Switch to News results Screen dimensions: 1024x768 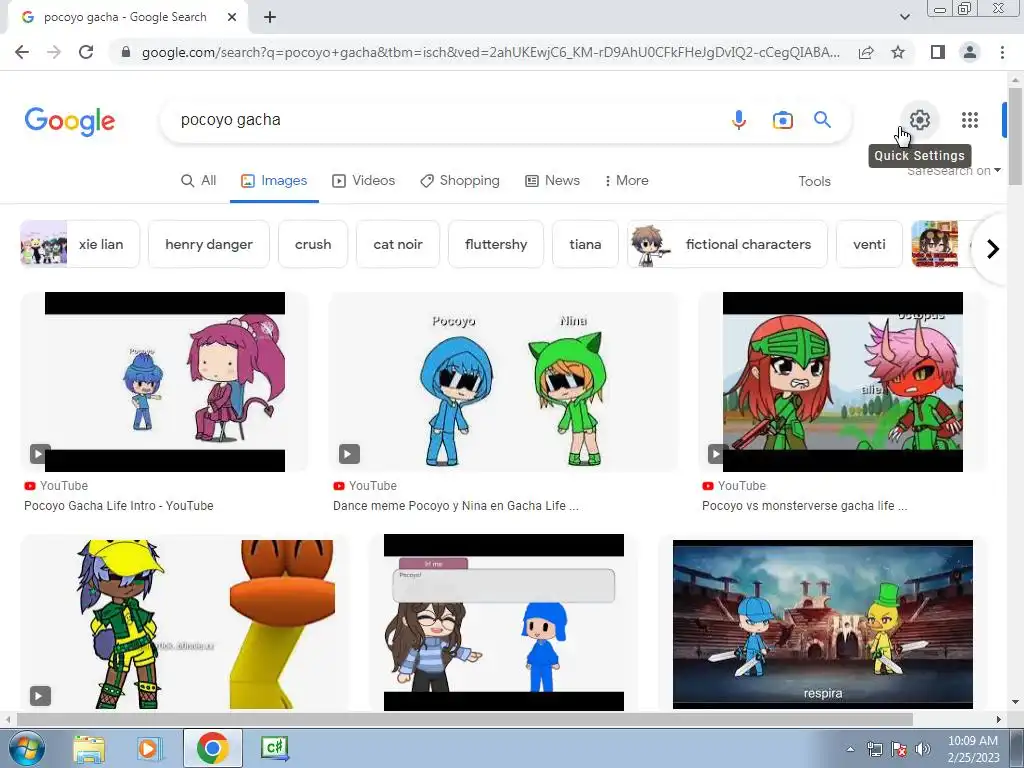coord(552,181)
